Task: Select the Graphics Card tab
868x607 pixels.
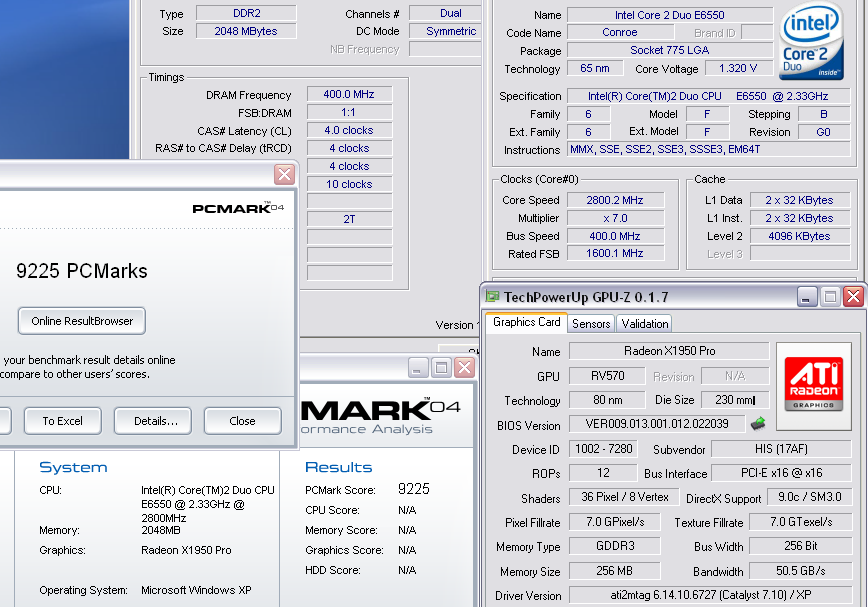Action: pos(526,323)
